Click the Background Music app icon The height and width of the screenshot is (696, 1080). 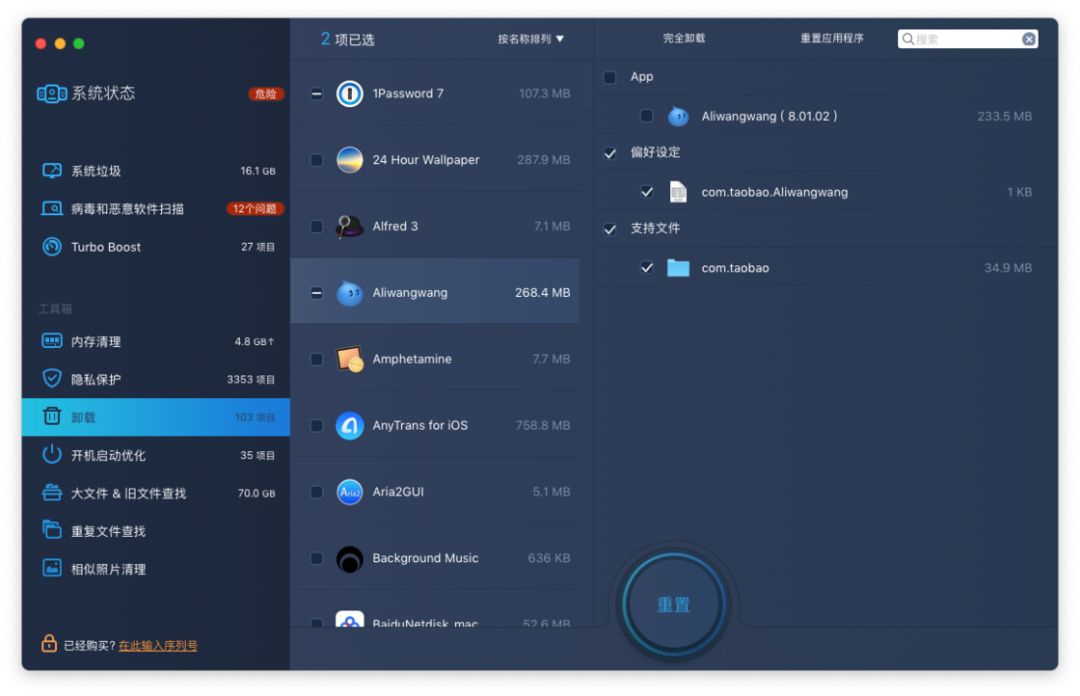(x=349, y=559)
